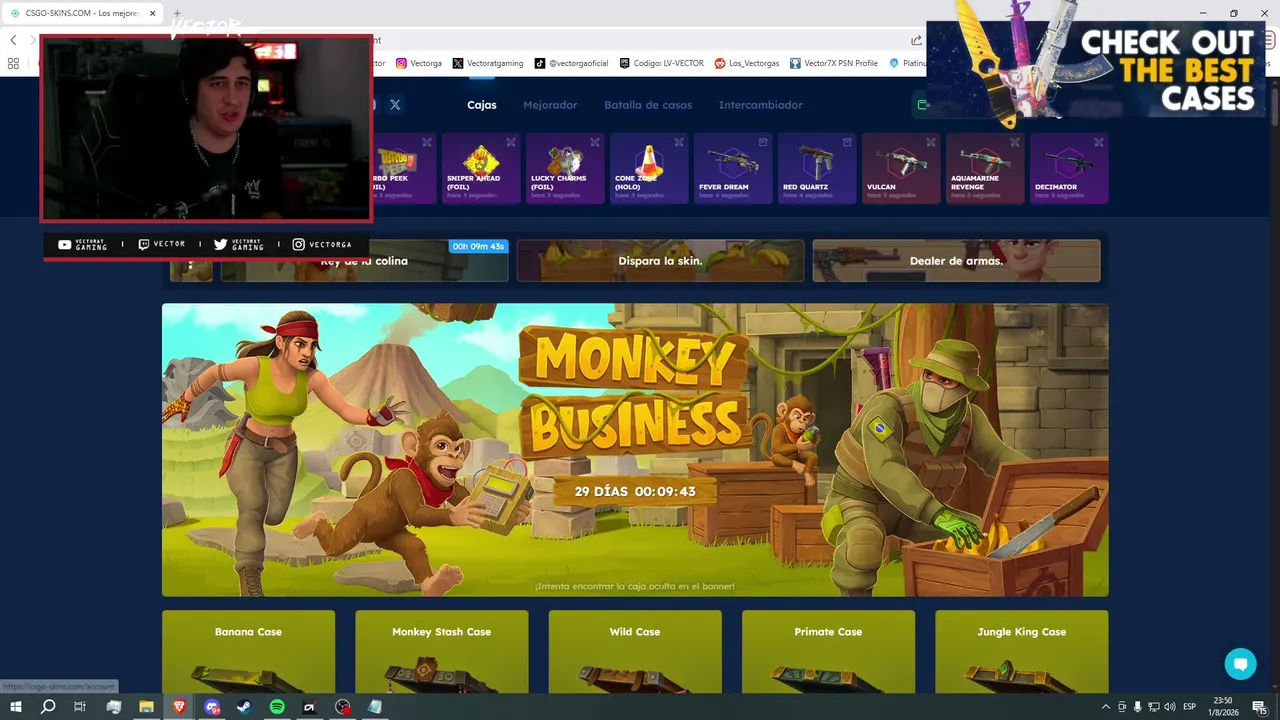This screenshot has width=1280, height=720.
Task: Open the X (Twitter) social icon in site header
Action: 395,105
